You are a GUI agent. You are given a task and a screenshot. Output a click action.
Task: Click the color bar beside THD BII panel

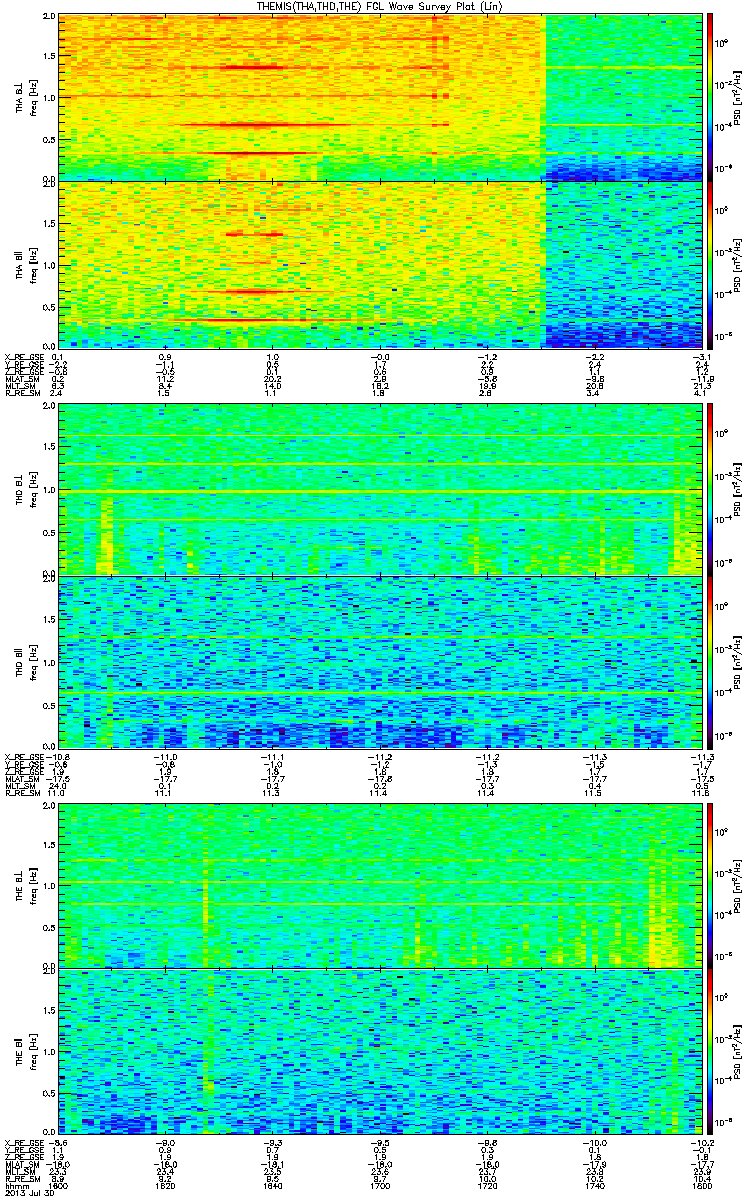click(x=710, y=661)
